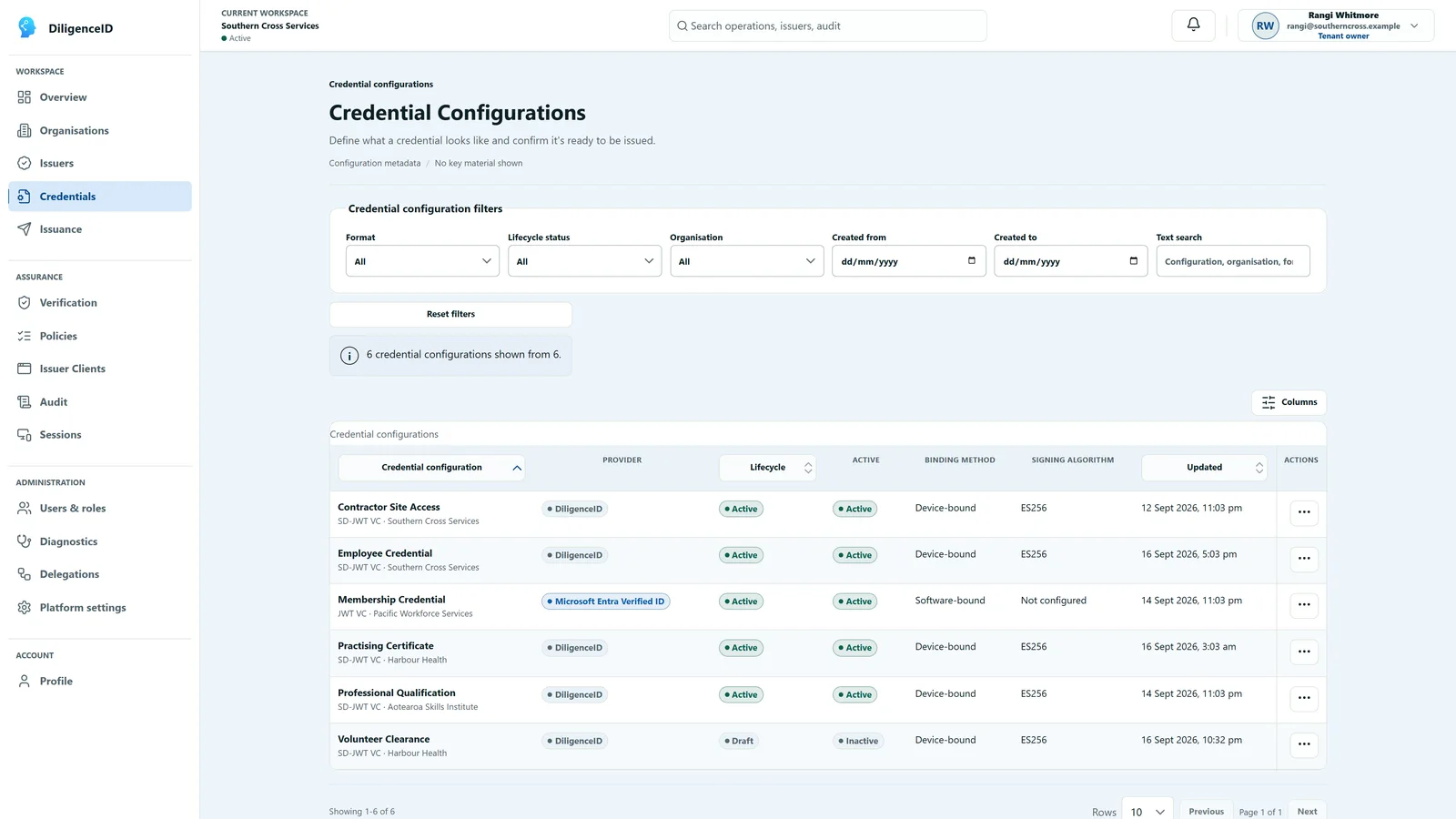Image resolution: width=1456 pixels, height=819 pixels.
Task: Go to Credentials section in sidebar
Action: pyautogui.click(x=100, y=197)
